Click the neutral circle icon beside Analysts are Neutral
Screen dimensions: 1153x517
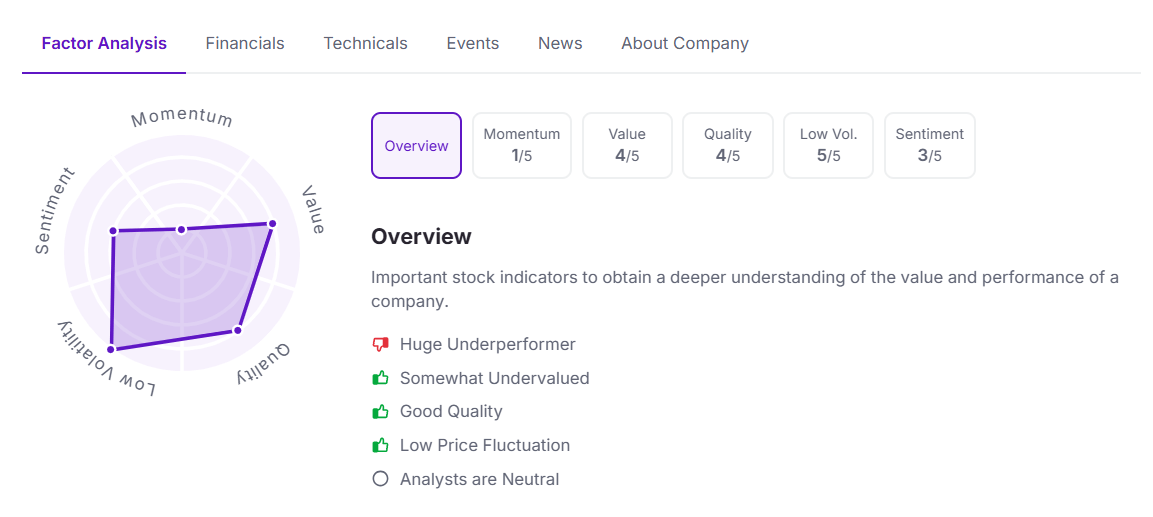380,479
